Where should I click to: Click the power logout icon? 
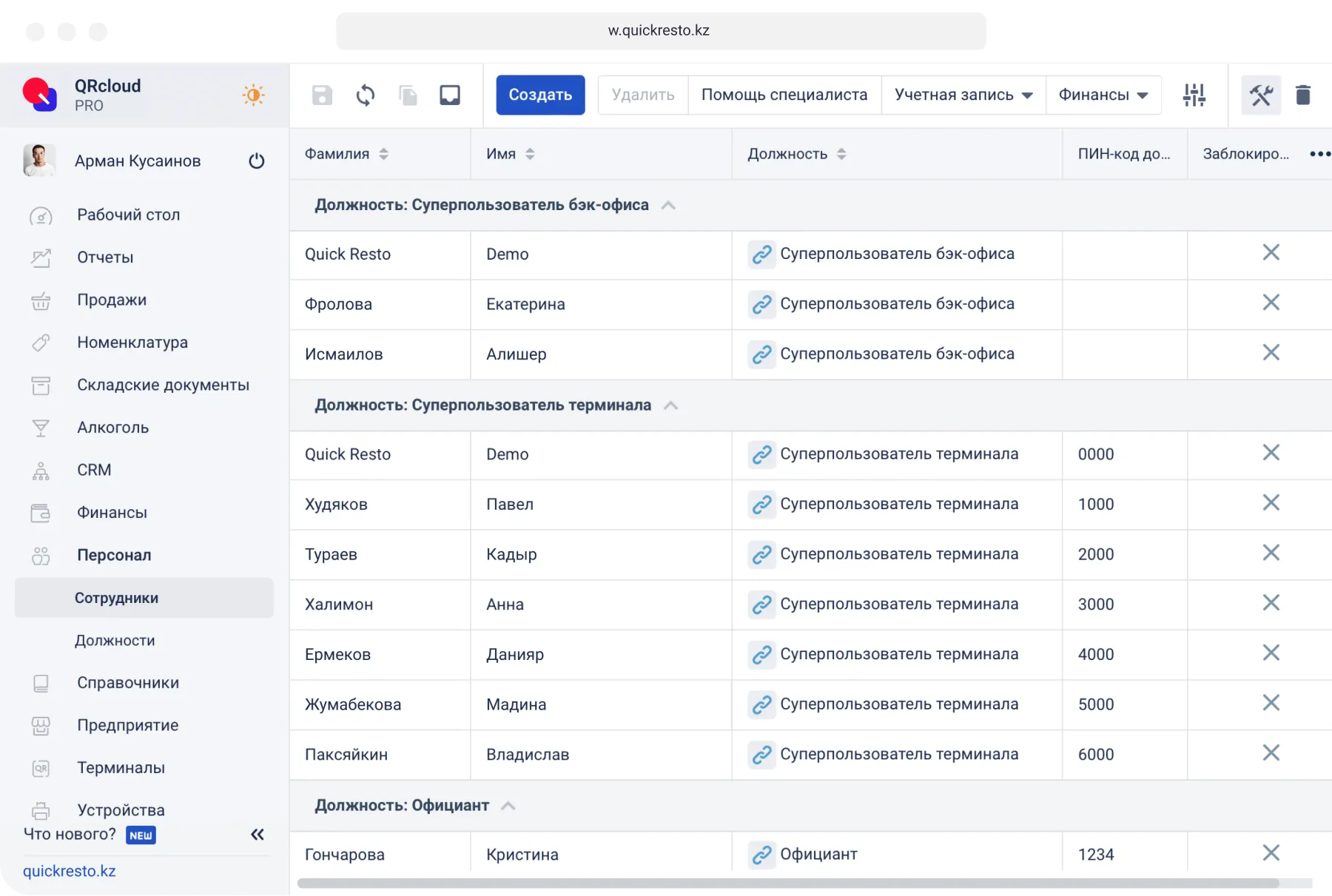pyautogui.click(x=257, y=161)
